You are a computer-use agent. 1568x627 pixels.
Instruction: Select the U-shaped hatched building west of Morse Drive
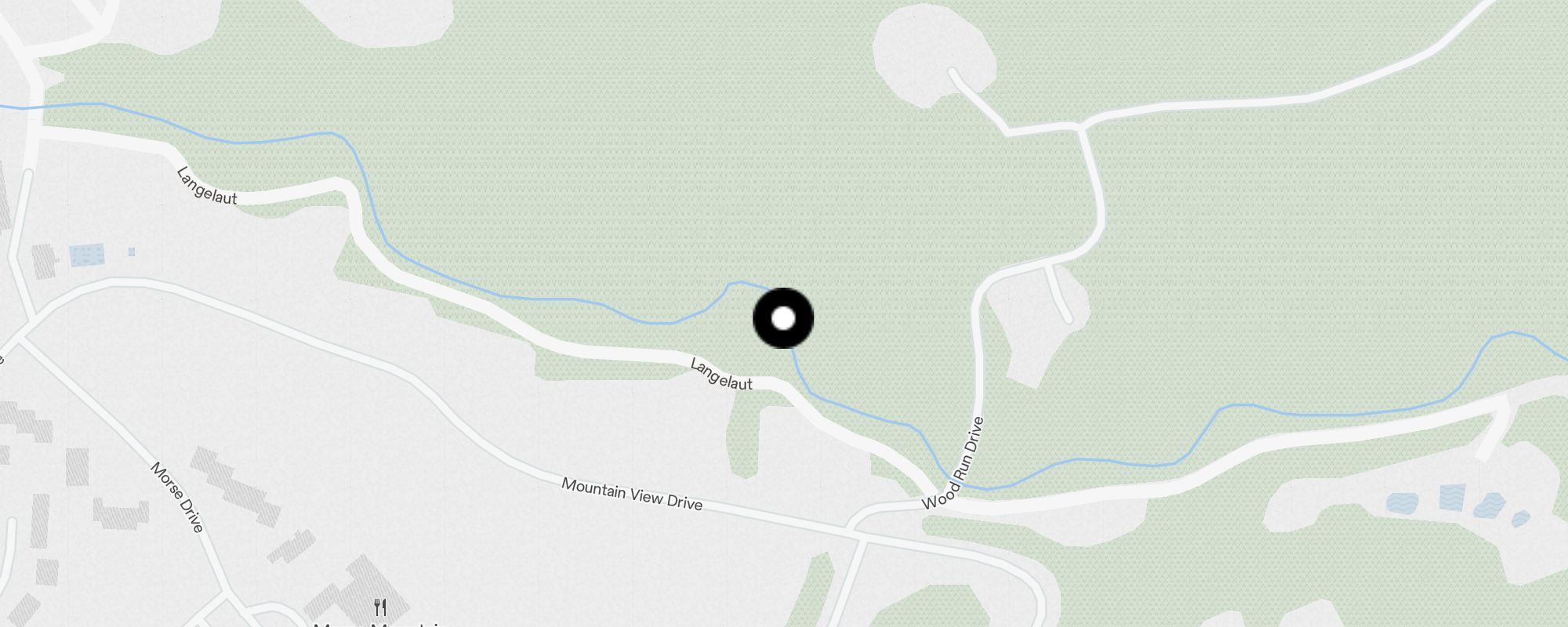(121, 514)
